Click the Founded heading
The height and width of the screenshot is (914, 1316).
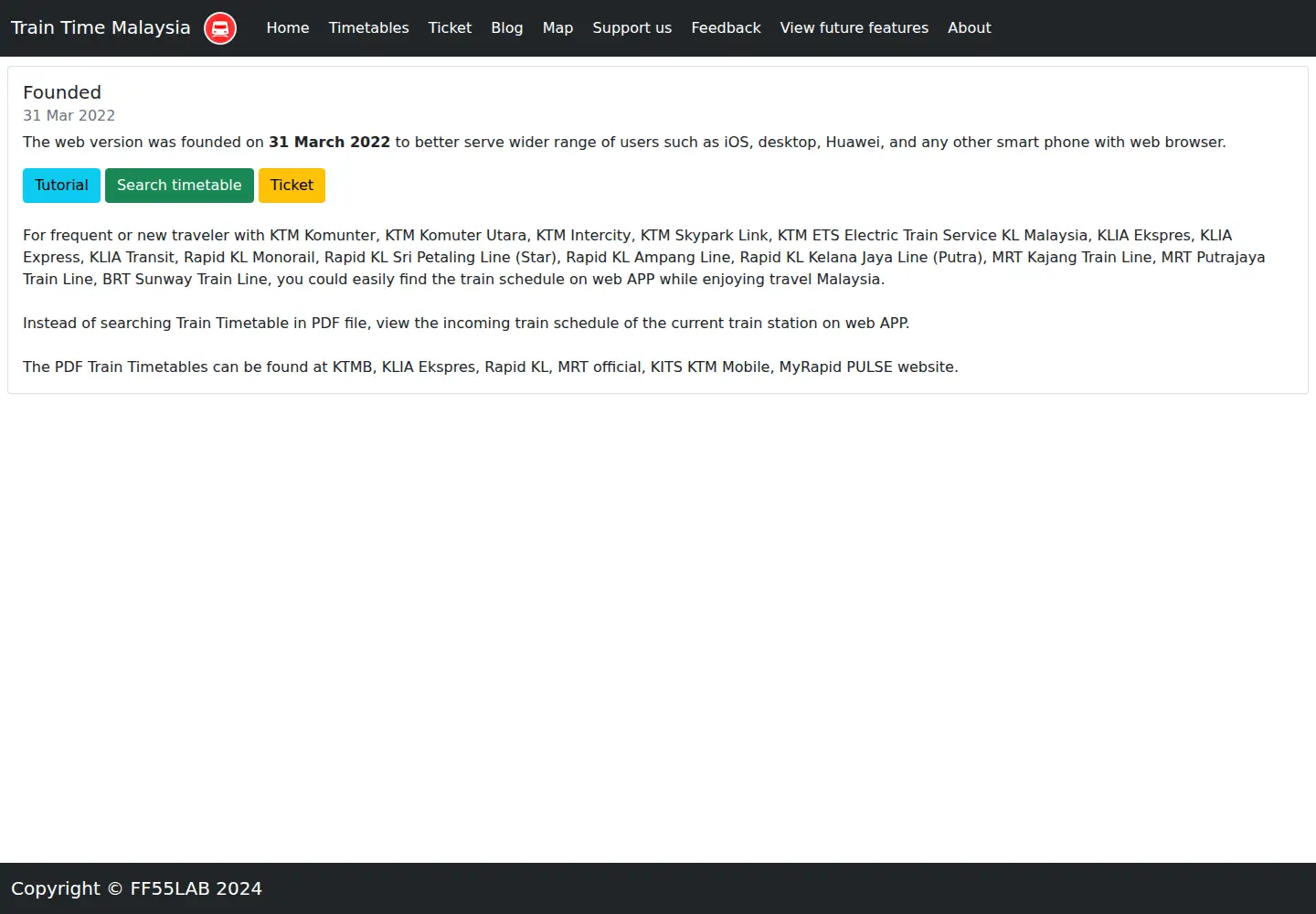pos(62,92)
